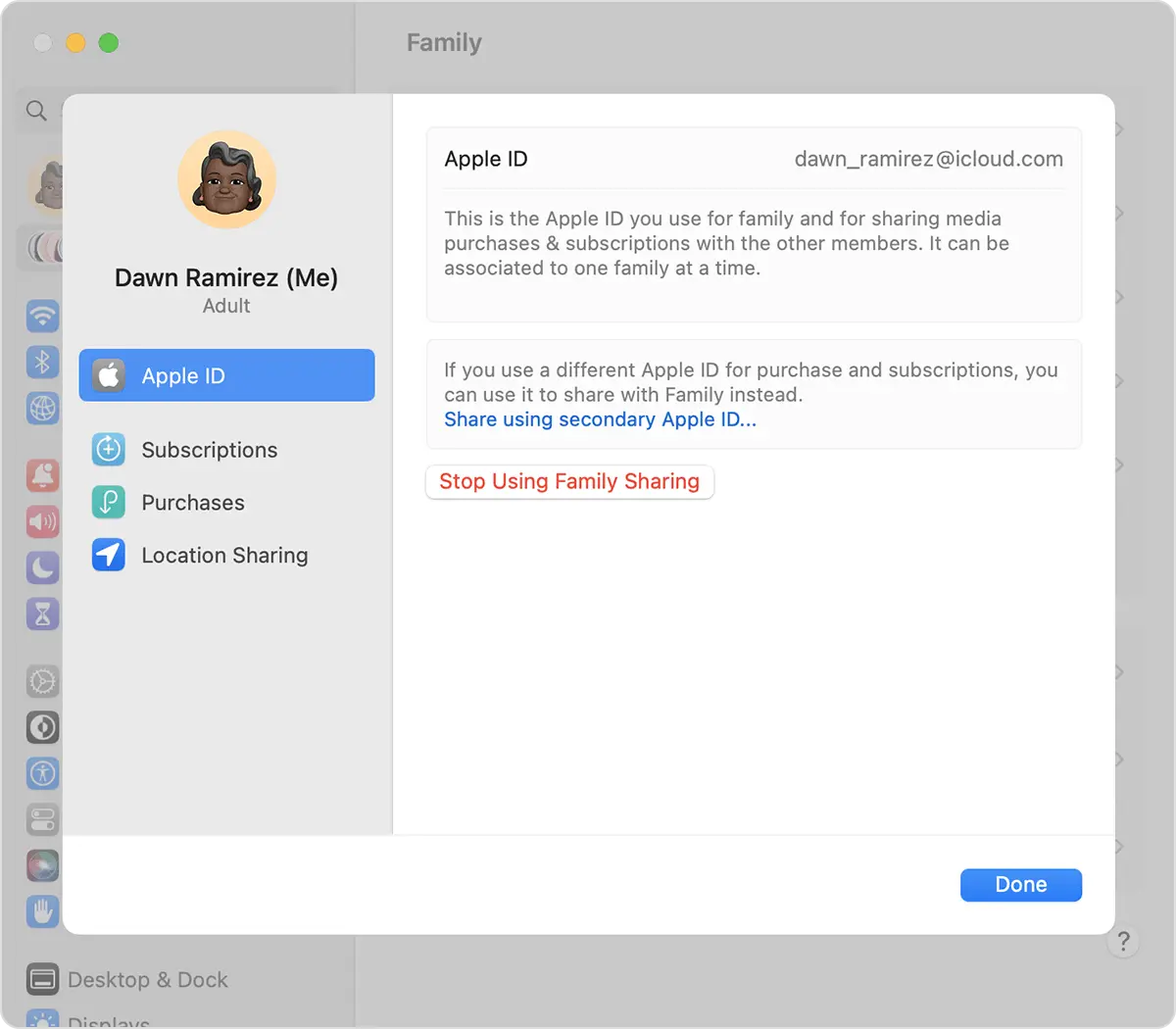Screen dimensions: 1176x1029
Task: Click description starting "This is the Apple ID"
Action: (x=726, y=243)
